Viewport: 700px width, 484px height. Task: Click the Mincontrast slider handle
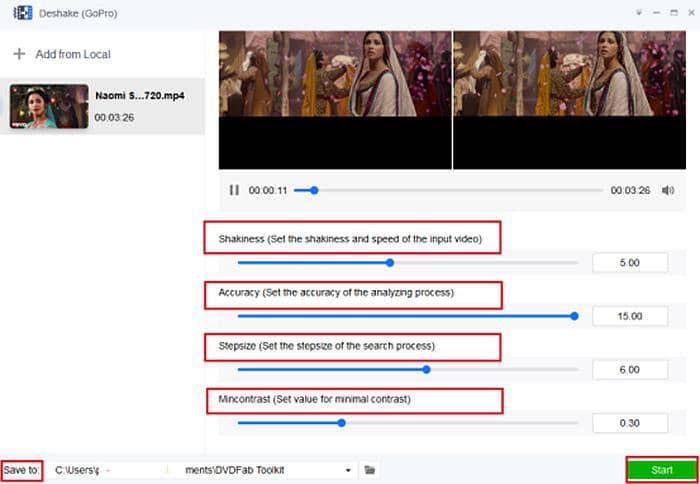[342, 423]
